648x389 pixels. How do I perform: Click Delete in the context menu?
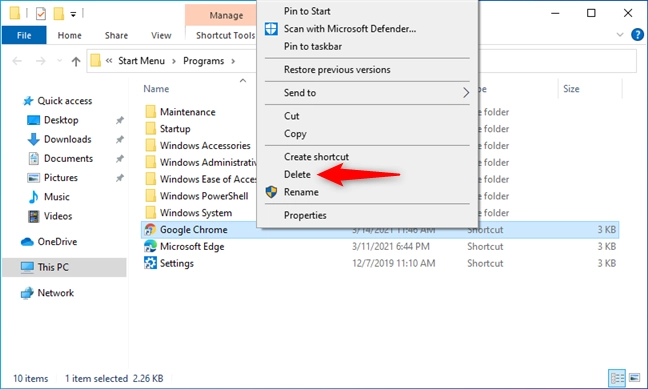297,174
